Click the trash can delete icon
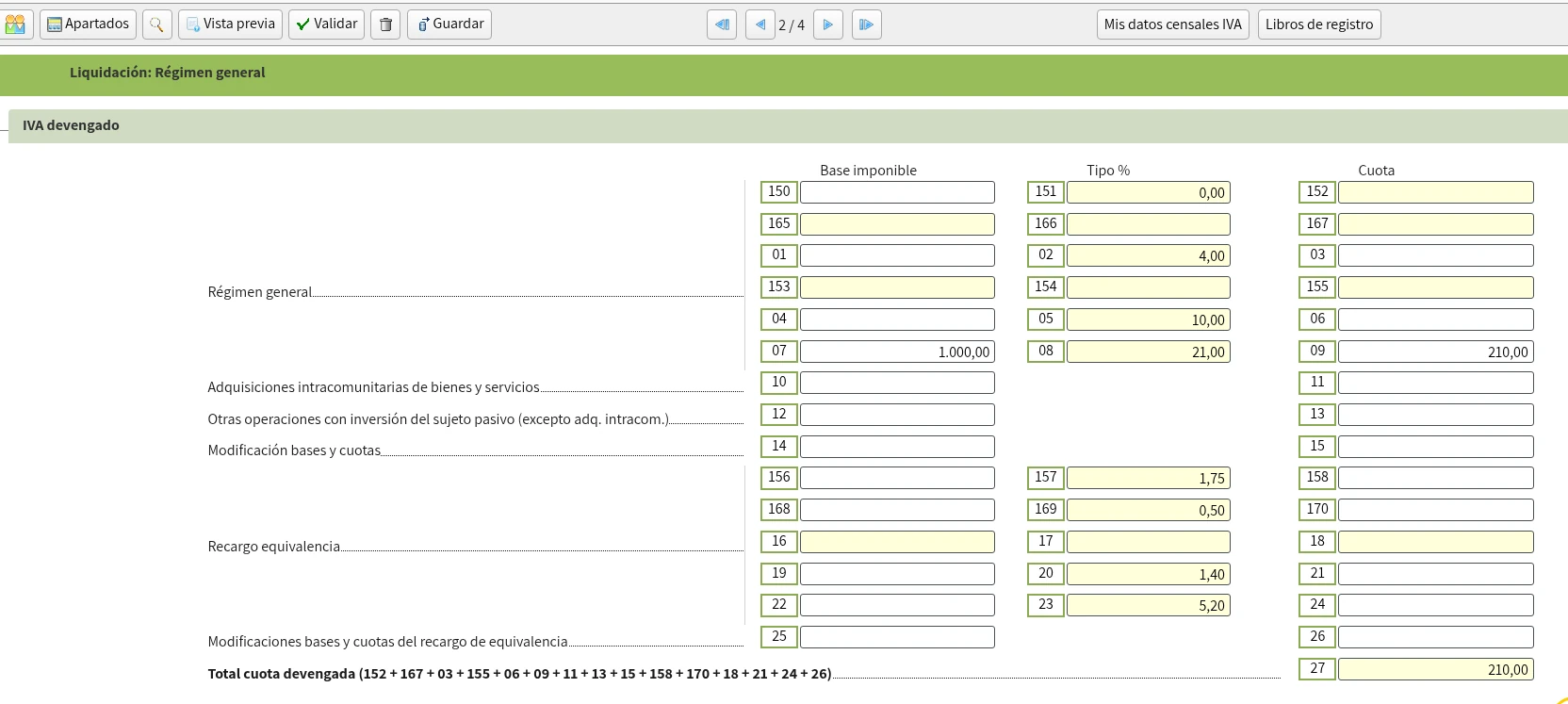The width and height of the screenshot is (1568, 704). pos(385,25)
